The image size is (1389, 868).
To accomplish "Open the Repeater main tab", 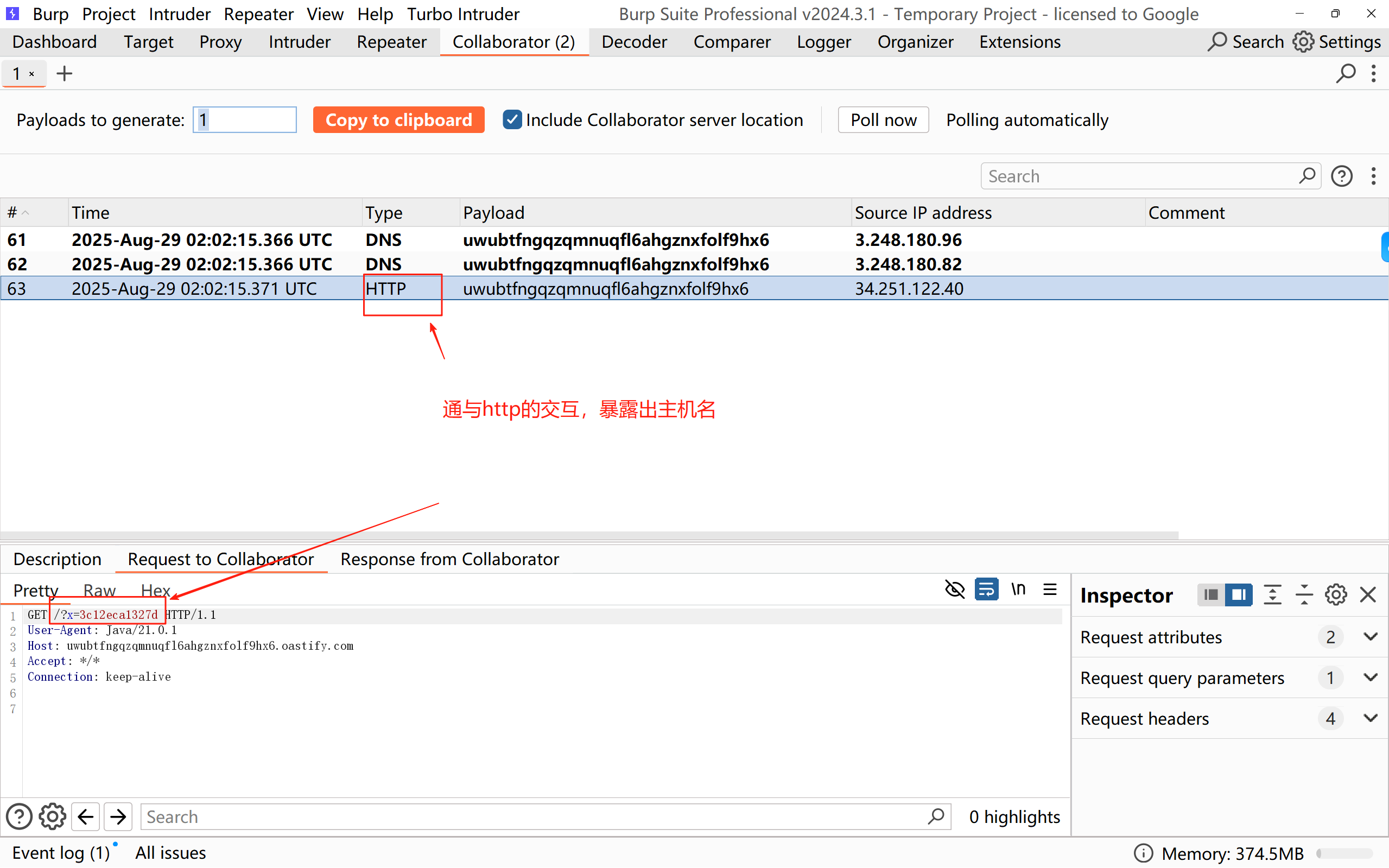I will pos(391,42).
